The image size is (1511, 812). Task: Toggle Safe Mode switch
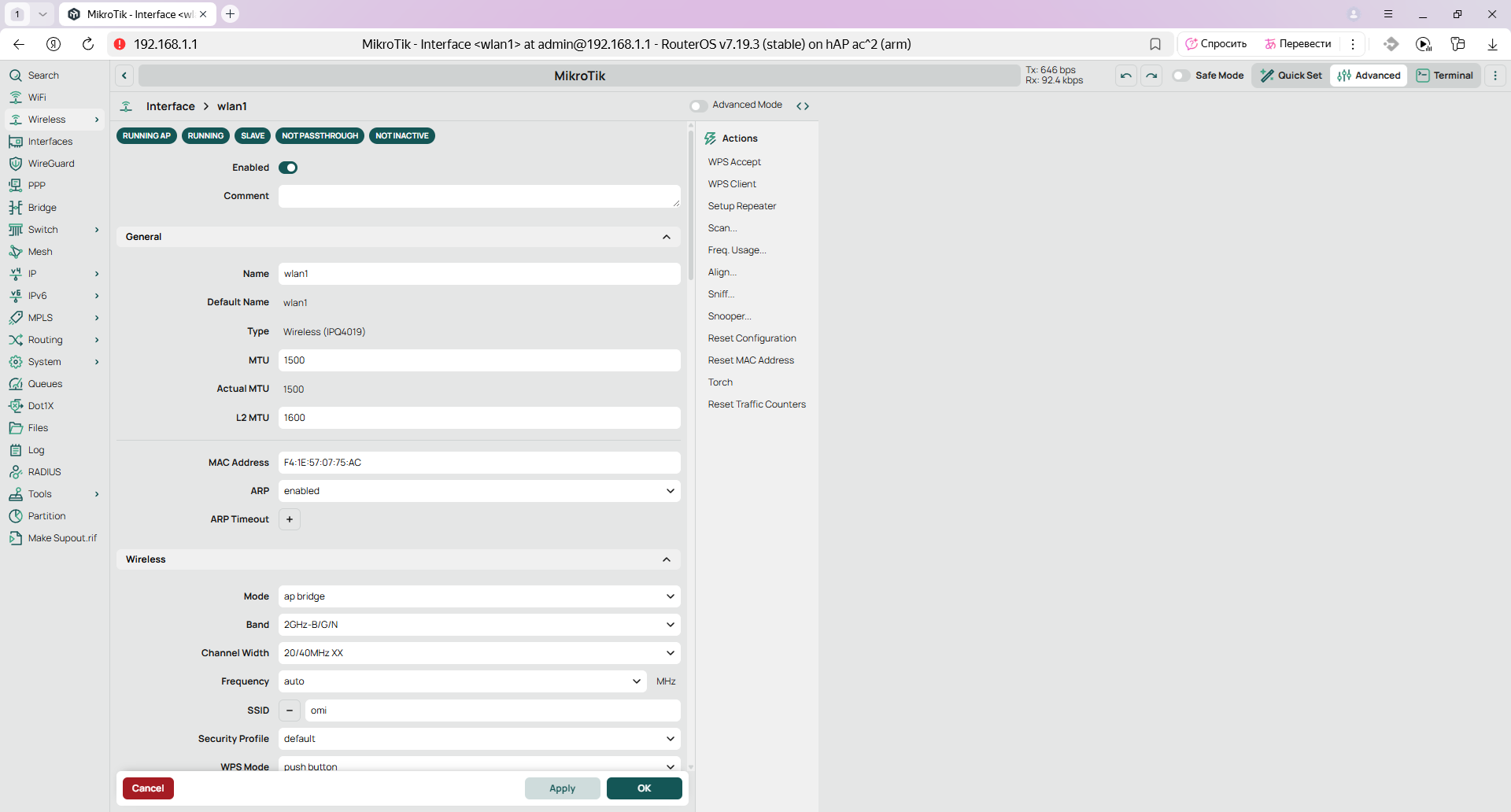[1180, 76]
